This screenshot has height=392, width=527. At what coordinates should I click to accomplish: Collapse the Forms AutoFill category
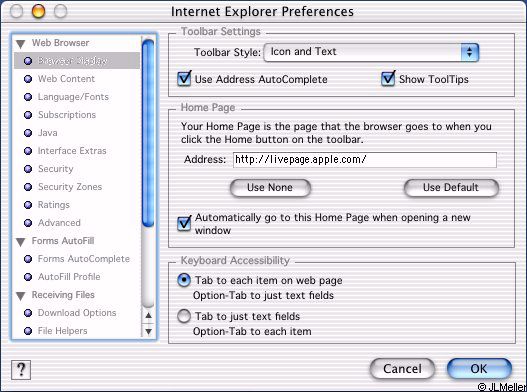21,242
